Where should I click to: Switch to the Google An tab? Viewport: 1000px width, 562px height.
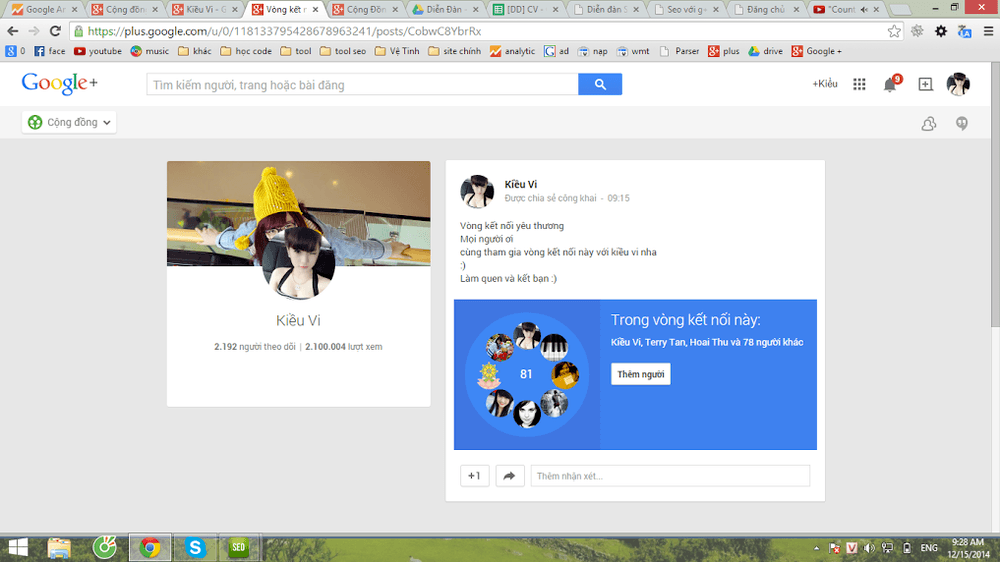coord(44,10)
